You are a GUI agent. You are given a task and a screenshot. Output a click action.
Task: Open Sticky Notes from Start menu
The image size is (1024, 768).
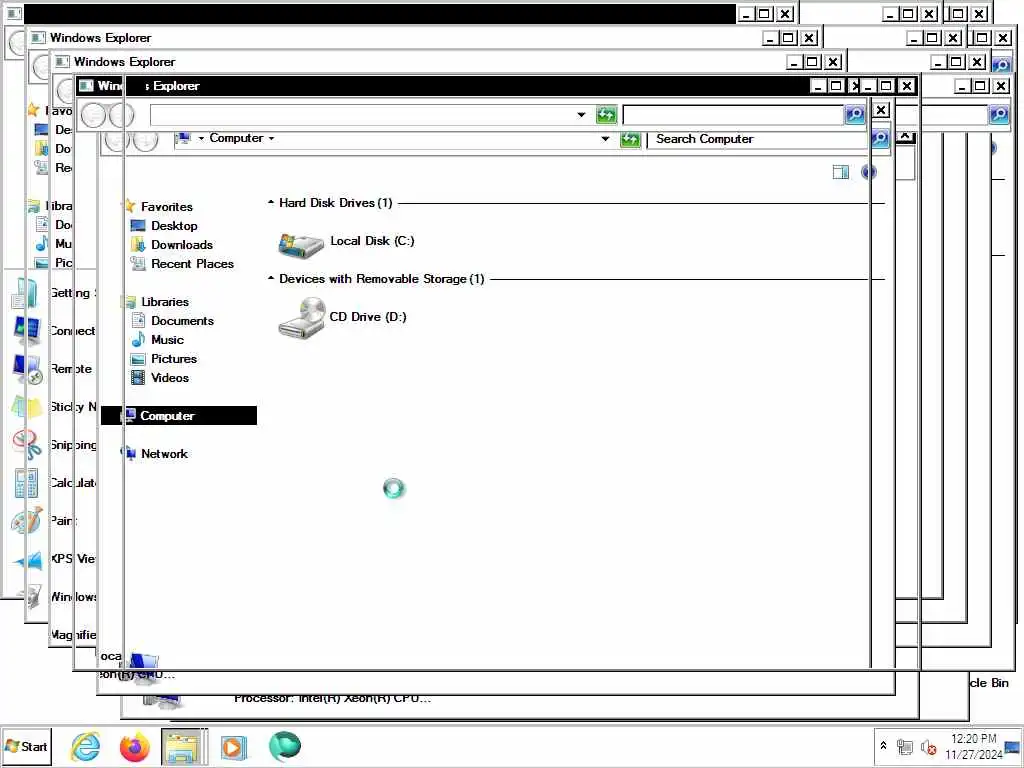click(54, 407)
